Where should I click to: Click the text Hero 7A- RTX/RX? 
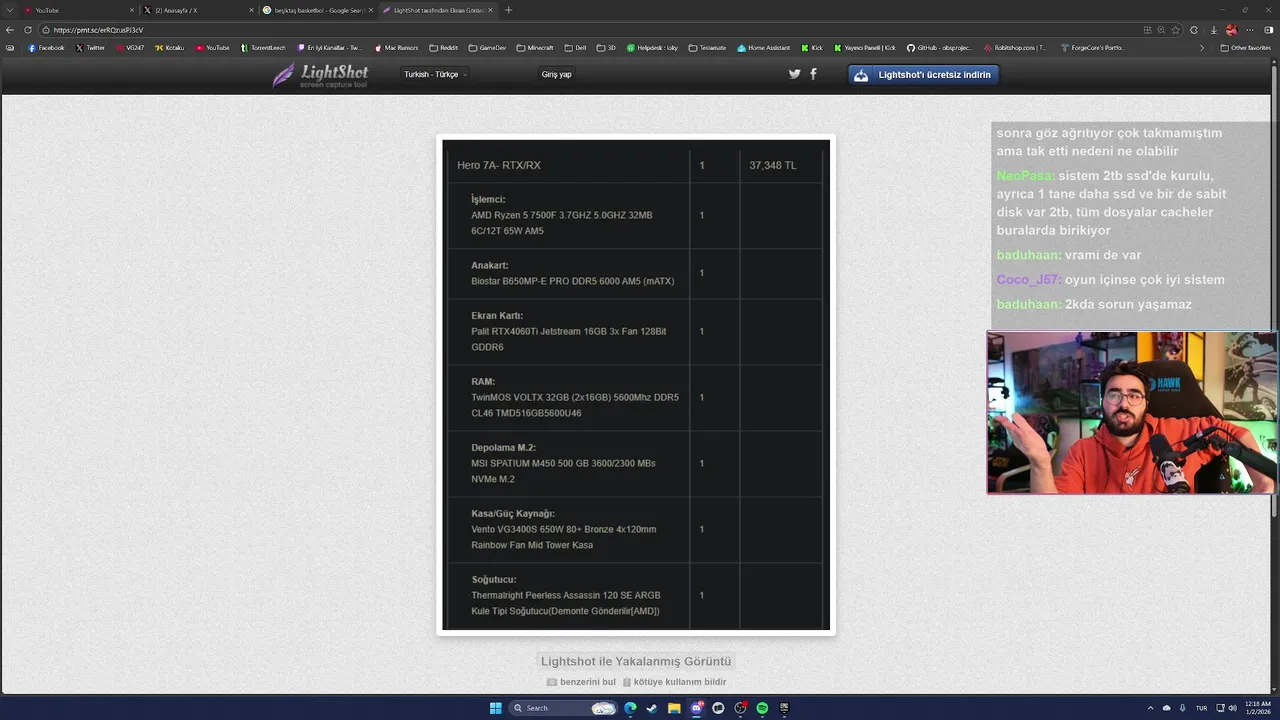(499, 165)
